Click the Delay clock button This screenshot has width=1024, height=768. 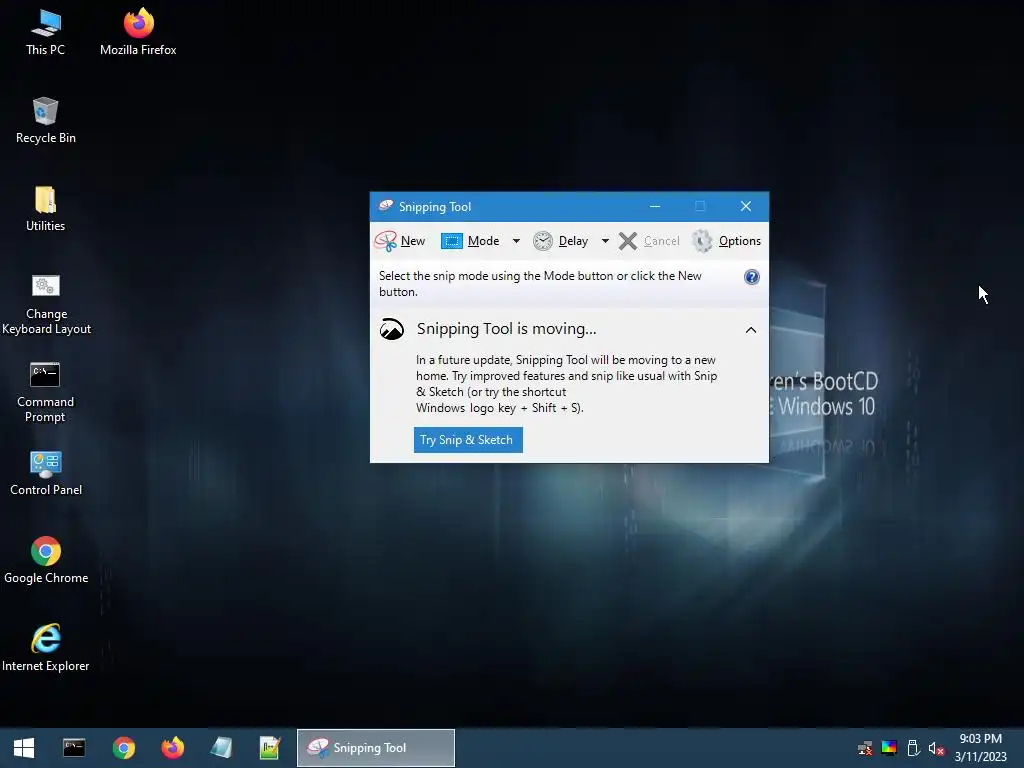561,241
